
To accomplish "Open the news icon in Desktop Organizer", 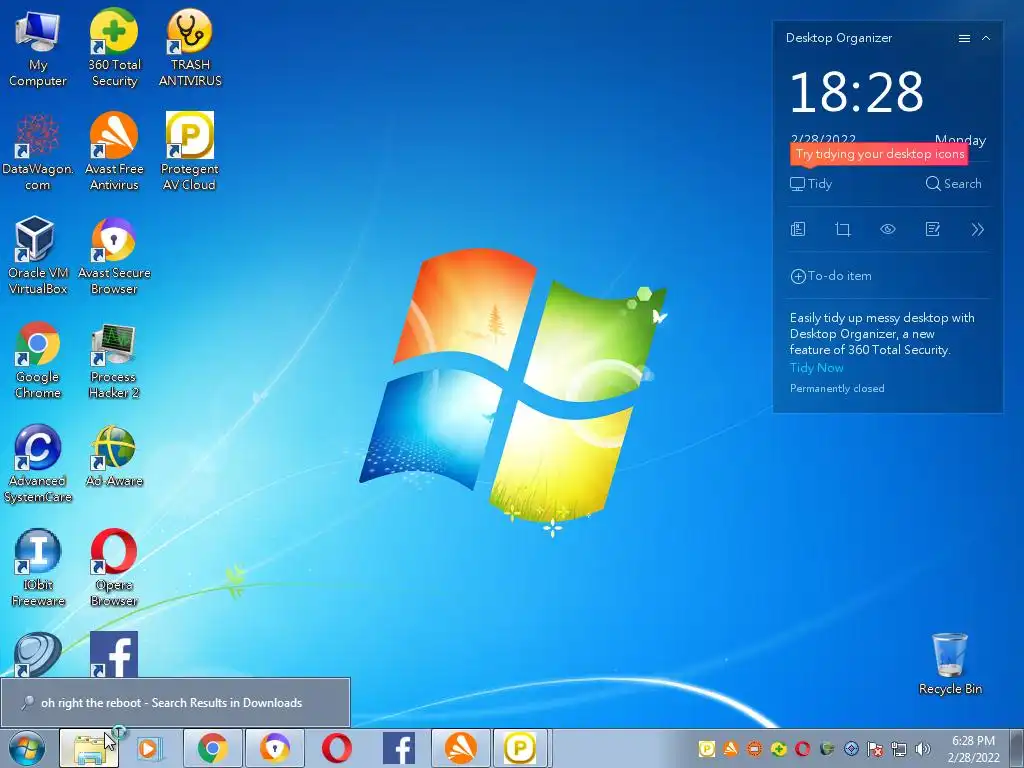I will [x=798, y=229].
